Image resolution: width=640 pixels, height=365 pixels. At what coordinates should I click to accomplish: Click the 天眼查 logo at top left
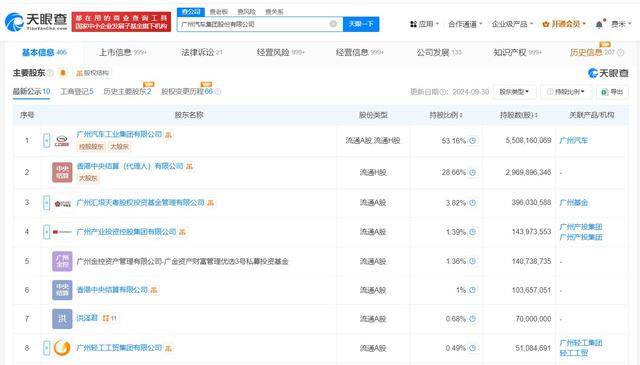[x=36, y=22]
